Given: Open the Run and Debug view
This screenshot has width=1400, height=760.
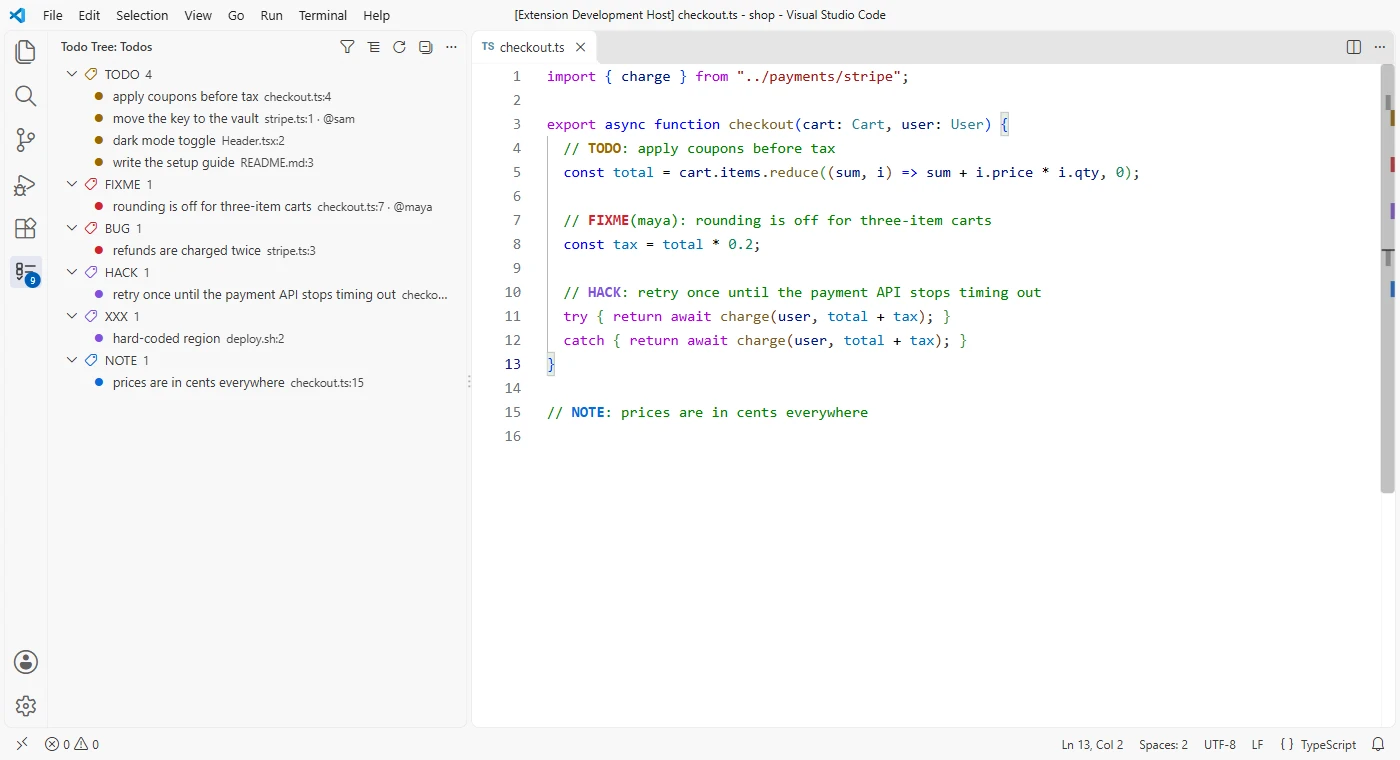Looking at the screenshot, I should click(x=26, y=185).
